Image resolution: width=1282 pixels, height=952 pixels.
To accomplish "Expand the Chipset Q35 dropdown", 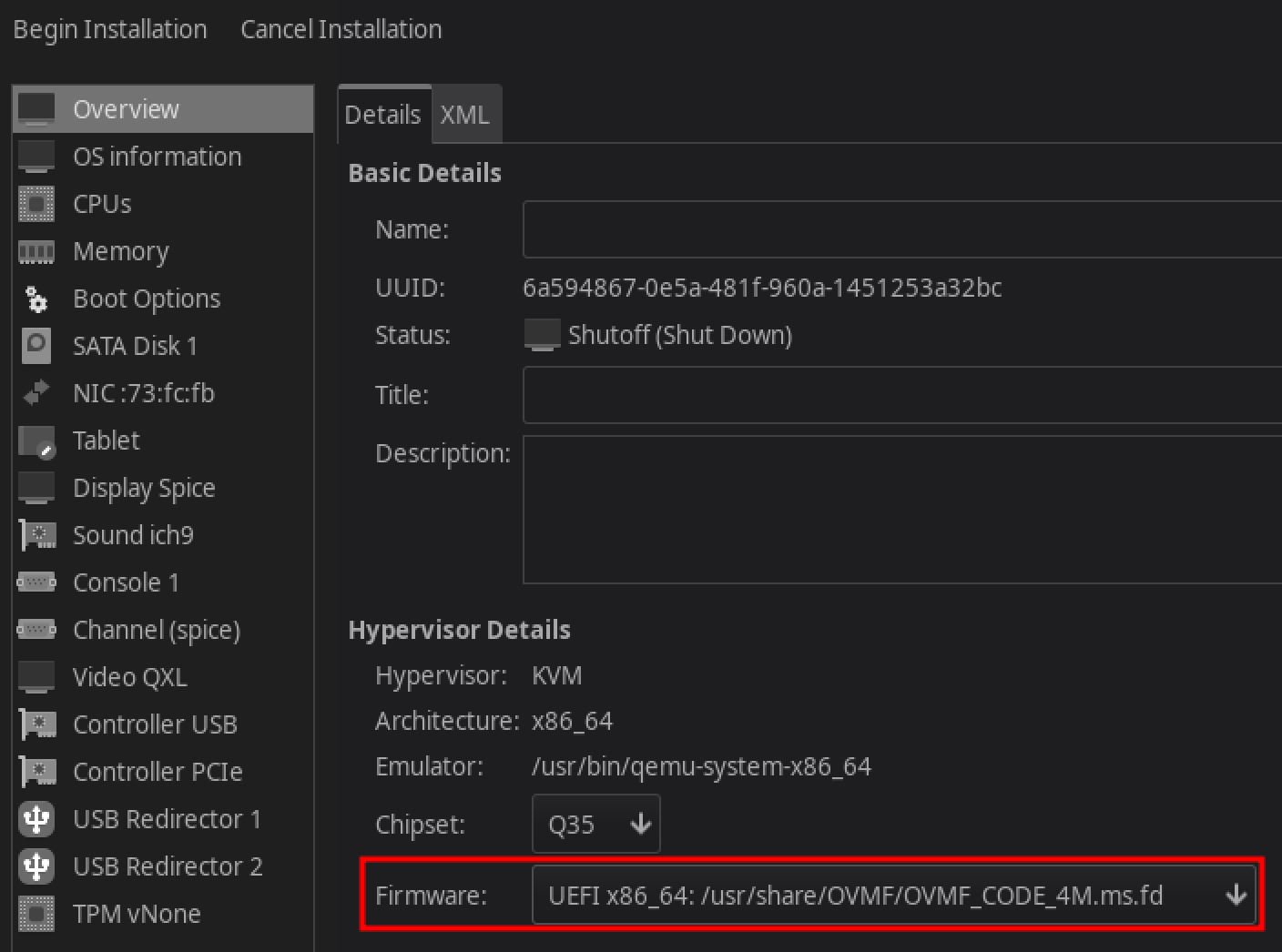I will pyautogui.click(x=595, y=825).
